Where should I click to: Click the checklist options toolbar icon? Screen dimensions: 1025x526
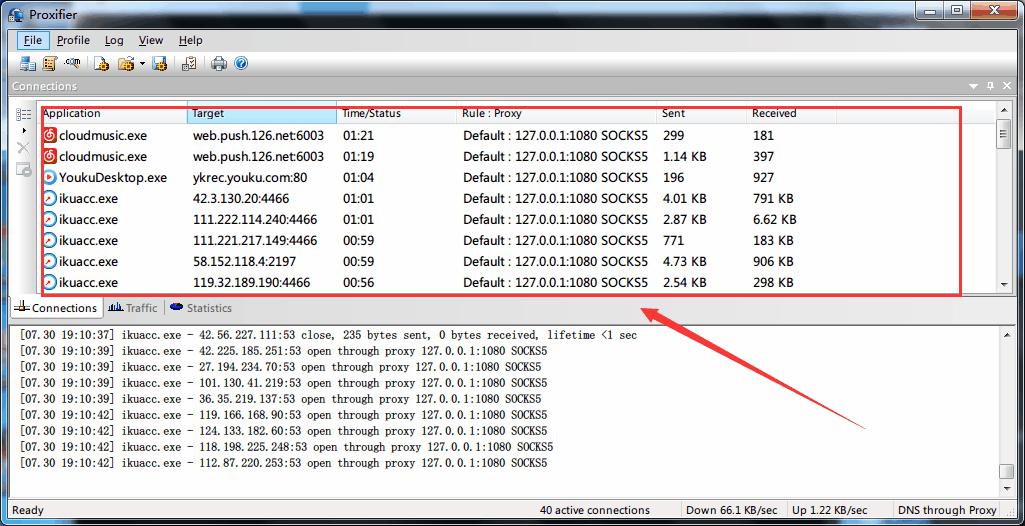[x=190, y=63]
